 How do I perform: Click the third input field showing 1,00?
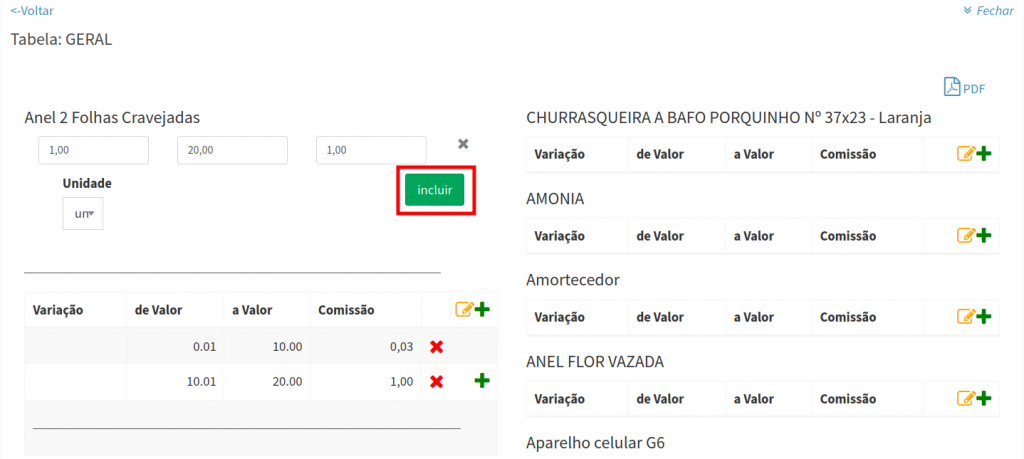pyautogui.click(x=371, y=150)
